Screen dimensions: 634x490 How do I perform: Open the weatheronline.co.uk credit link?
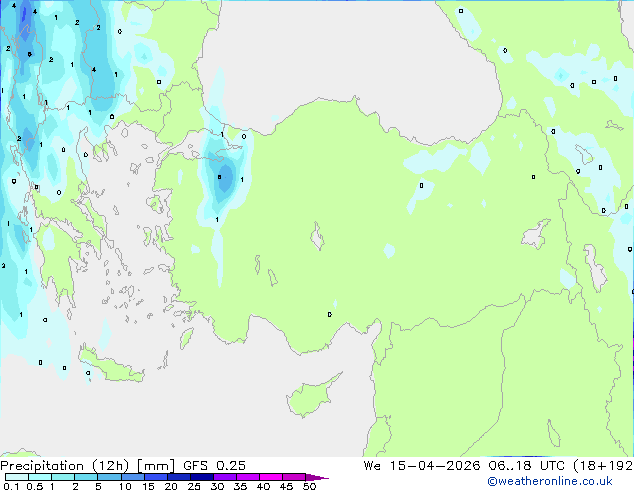pyautogui.click(x=550, y=481)
